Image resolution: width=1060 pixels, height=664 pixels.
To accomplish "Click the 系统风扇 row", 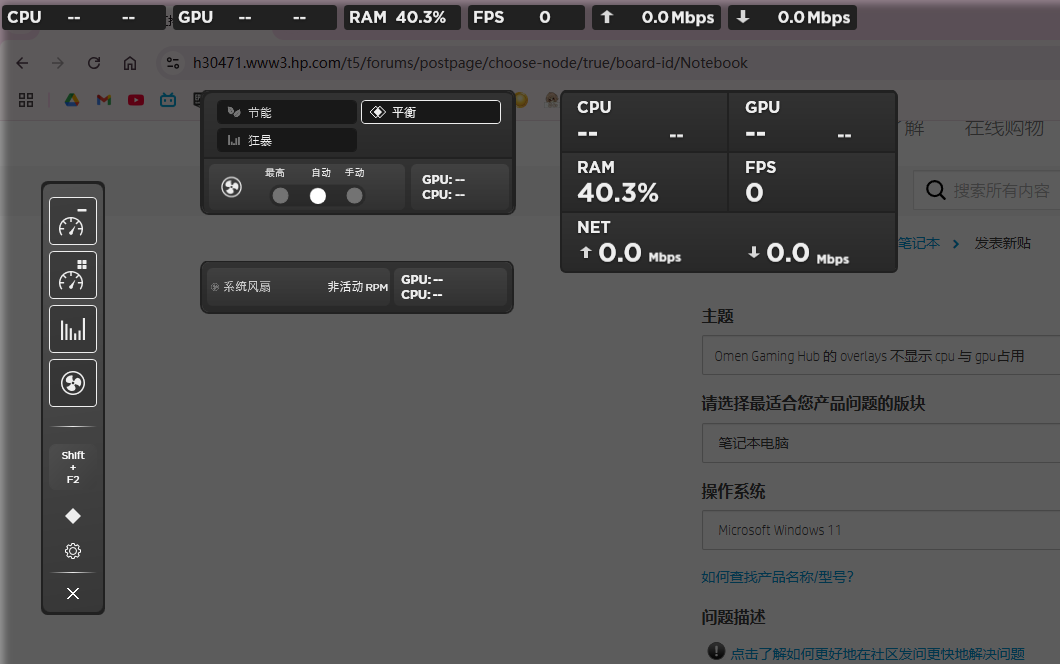I will (x=298, y=287).
